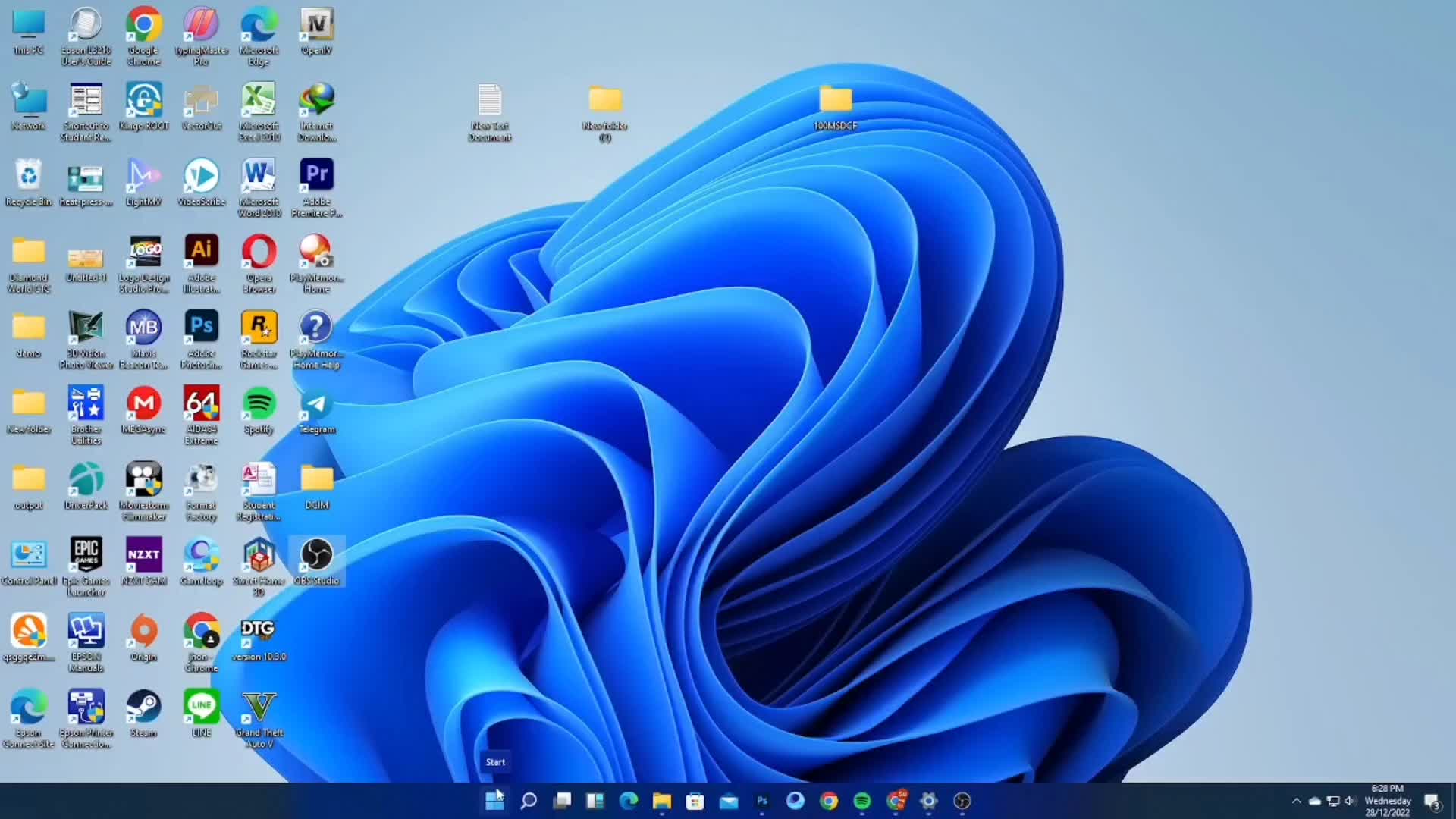Select the Format Factory desktop icon
This screenshot has height=819, width=1456.
tap(201, 491)
